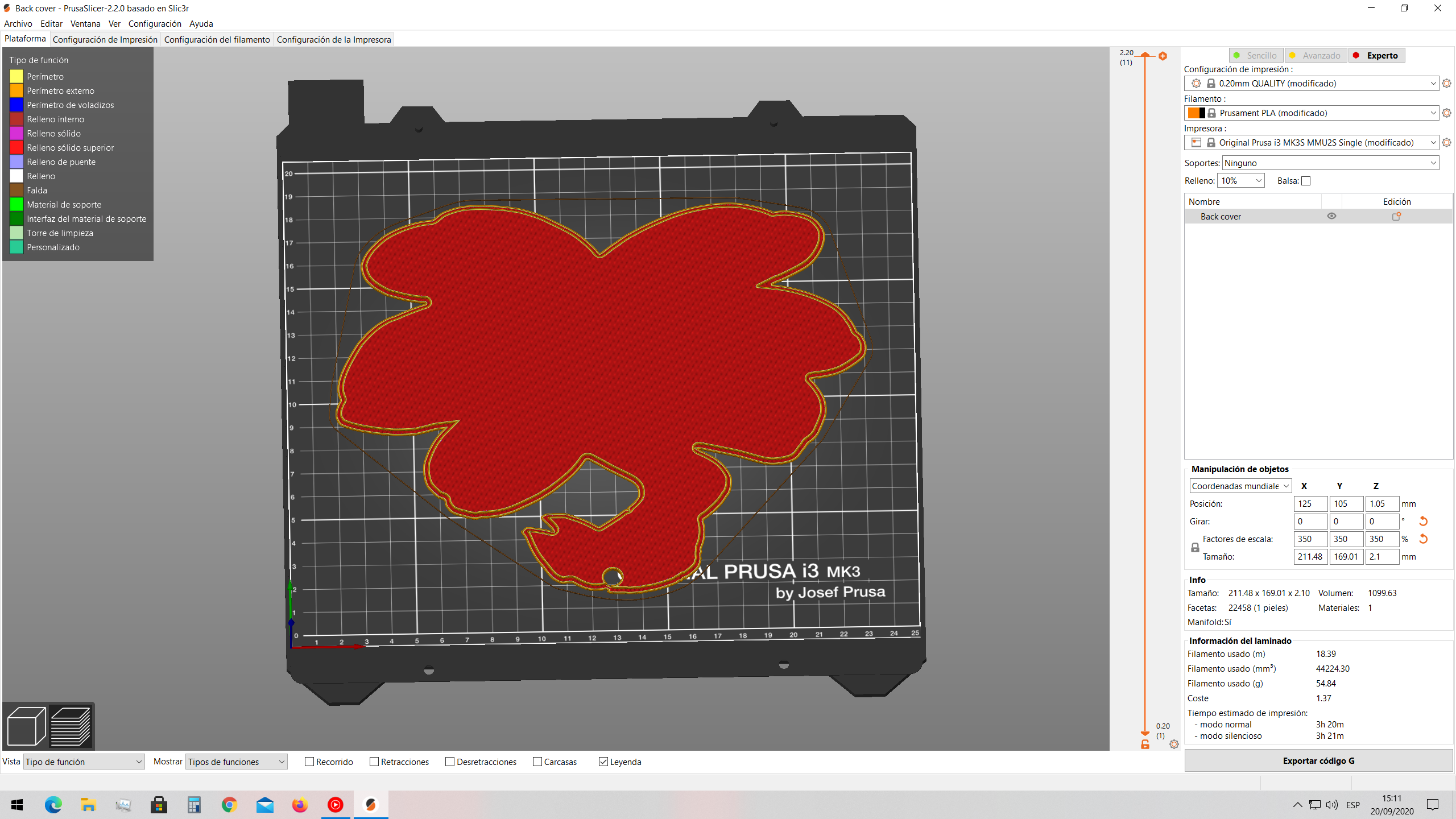This screenshot has height=819, width=1456.
Task: Enable the Recorrido checkbox
Action: (309, 762)
